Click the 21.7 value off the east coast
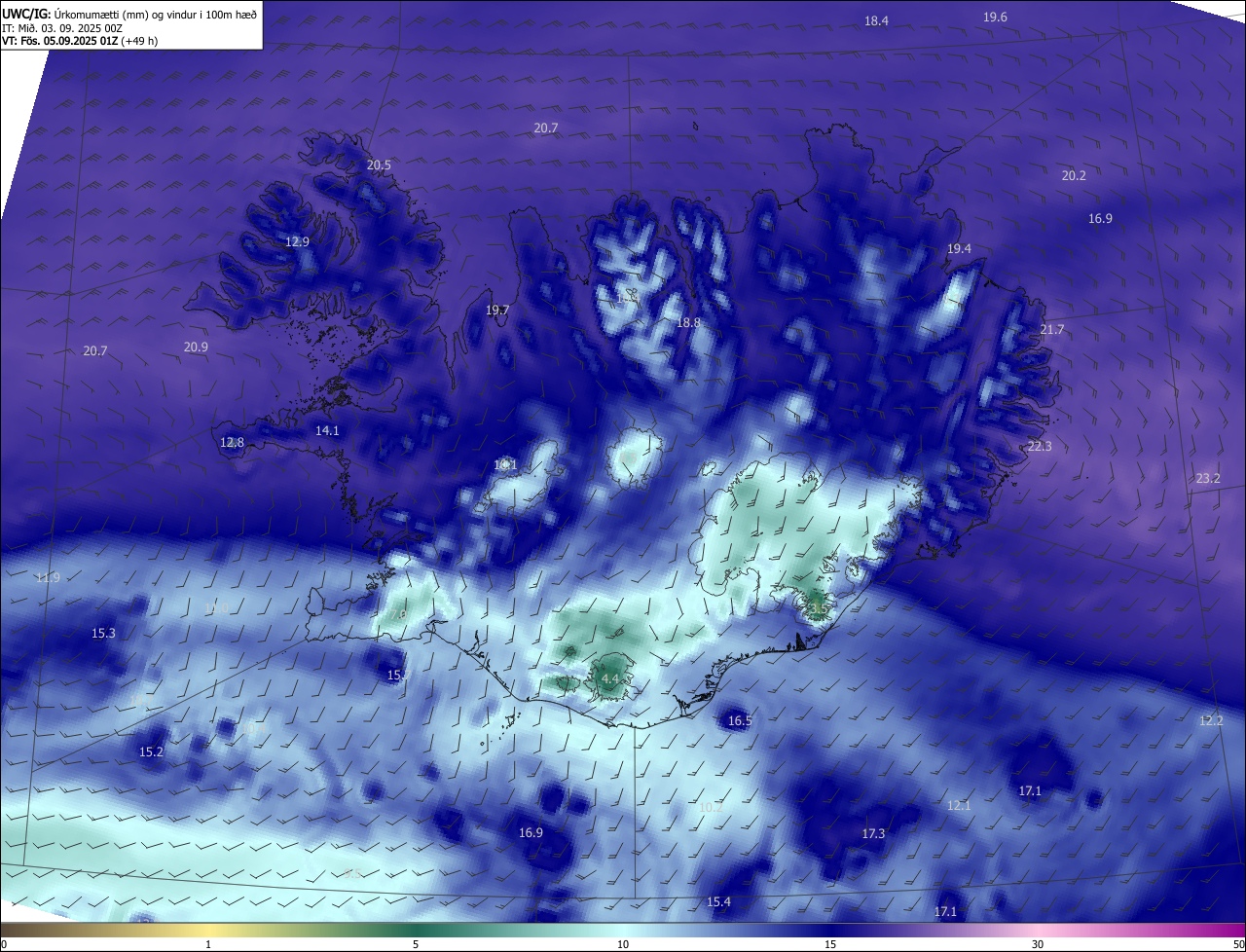The image size is (1246, 952). click(x=1052, y=330)
